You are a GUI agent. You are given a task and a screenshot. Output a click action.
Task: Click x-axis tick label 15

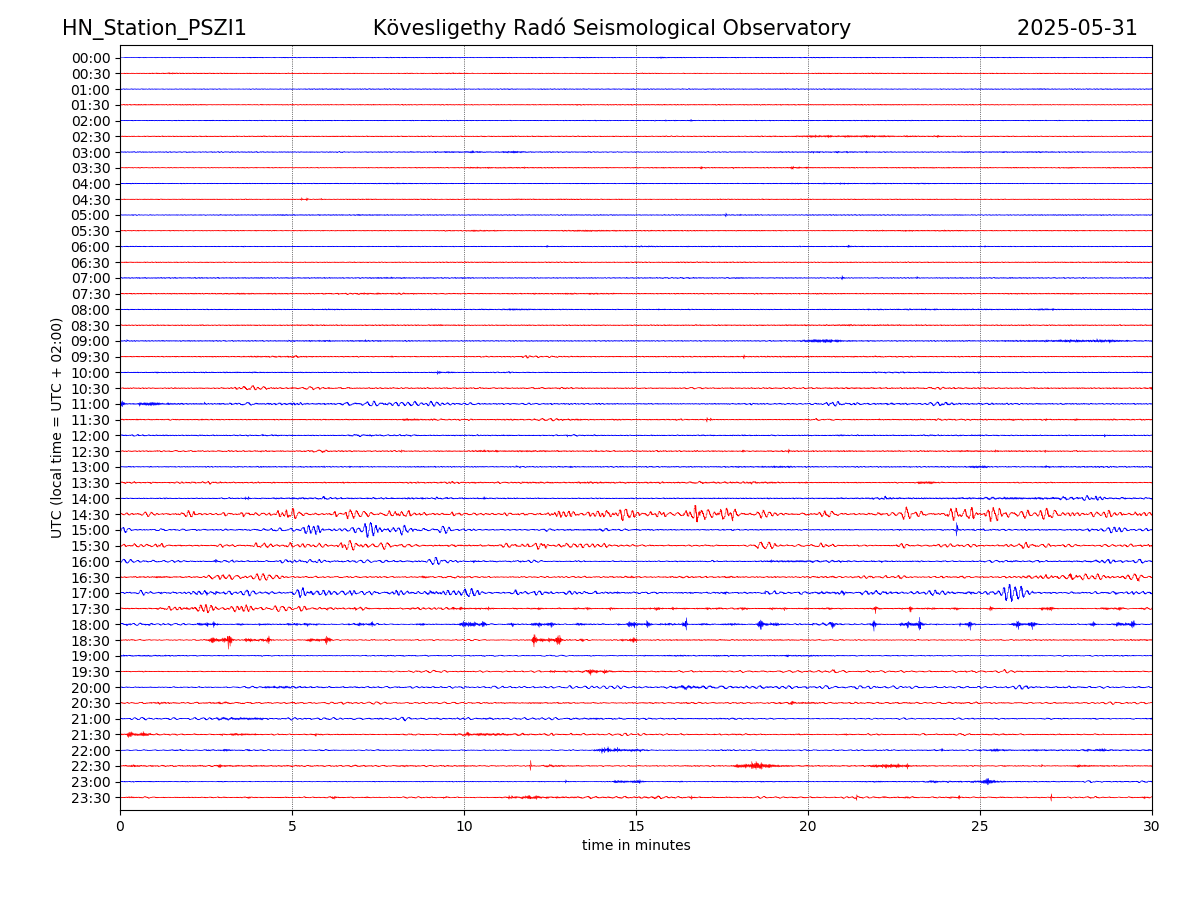click(636, 826)
